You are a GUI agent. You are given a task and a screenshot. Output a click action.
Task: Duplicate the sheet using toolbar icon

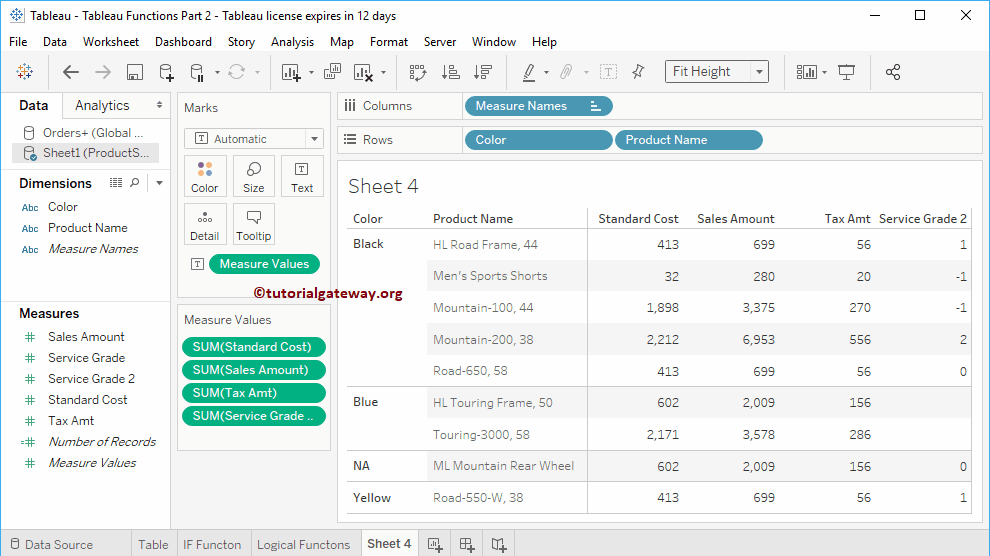click(x=332, y=72)
